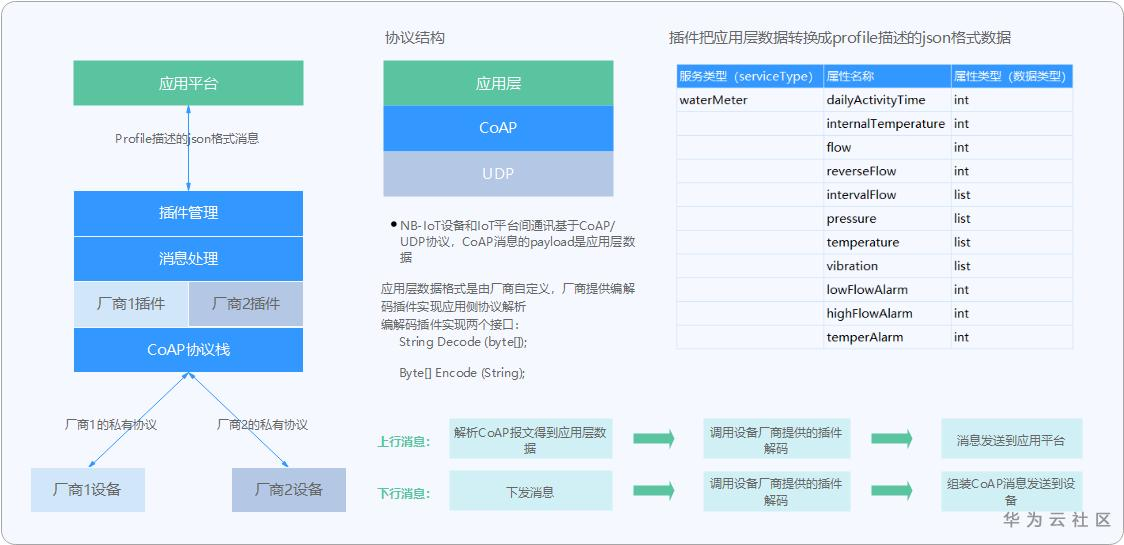Select the CoAP协议栈 block
Screen dimensions: 1124x545
pyautogui.click(x=189, y=350)
